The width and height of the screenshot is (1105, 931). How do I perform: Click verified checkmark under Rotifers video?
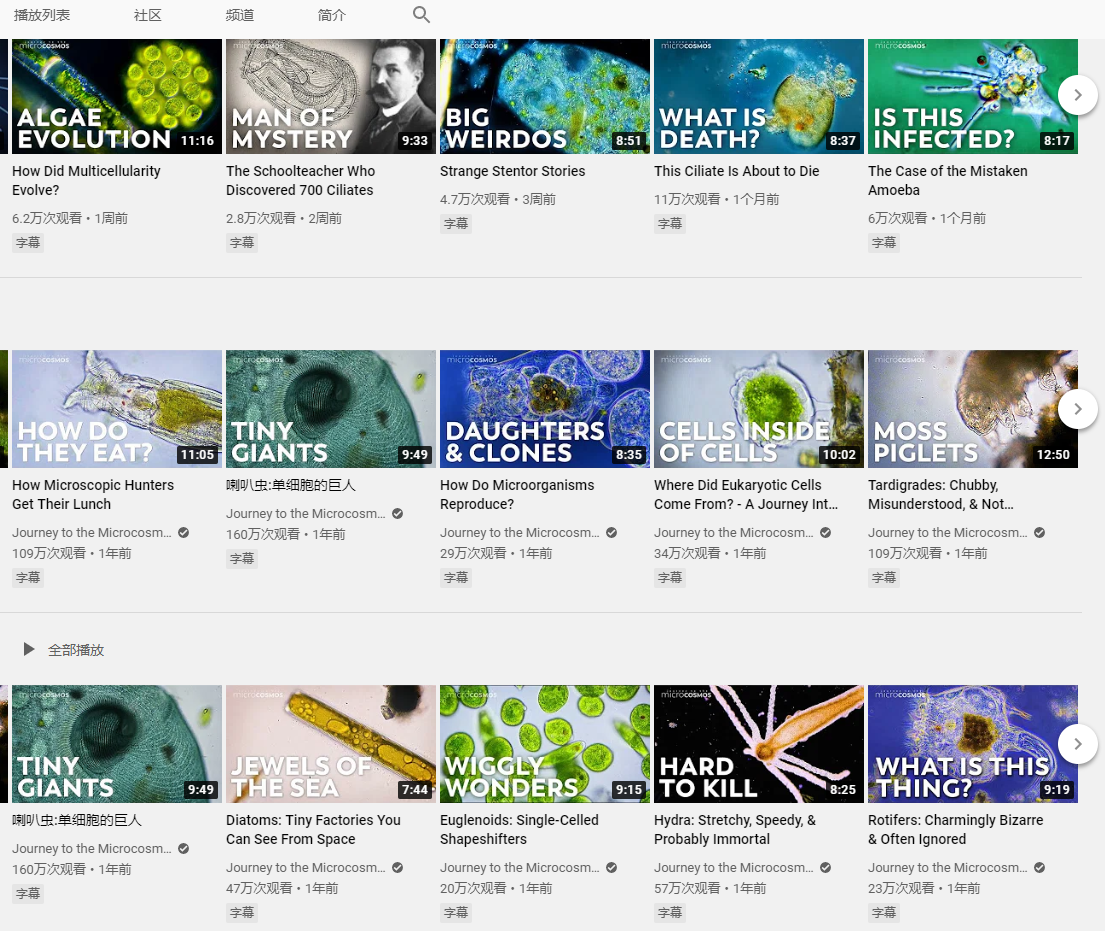(x=1039, y=868)
